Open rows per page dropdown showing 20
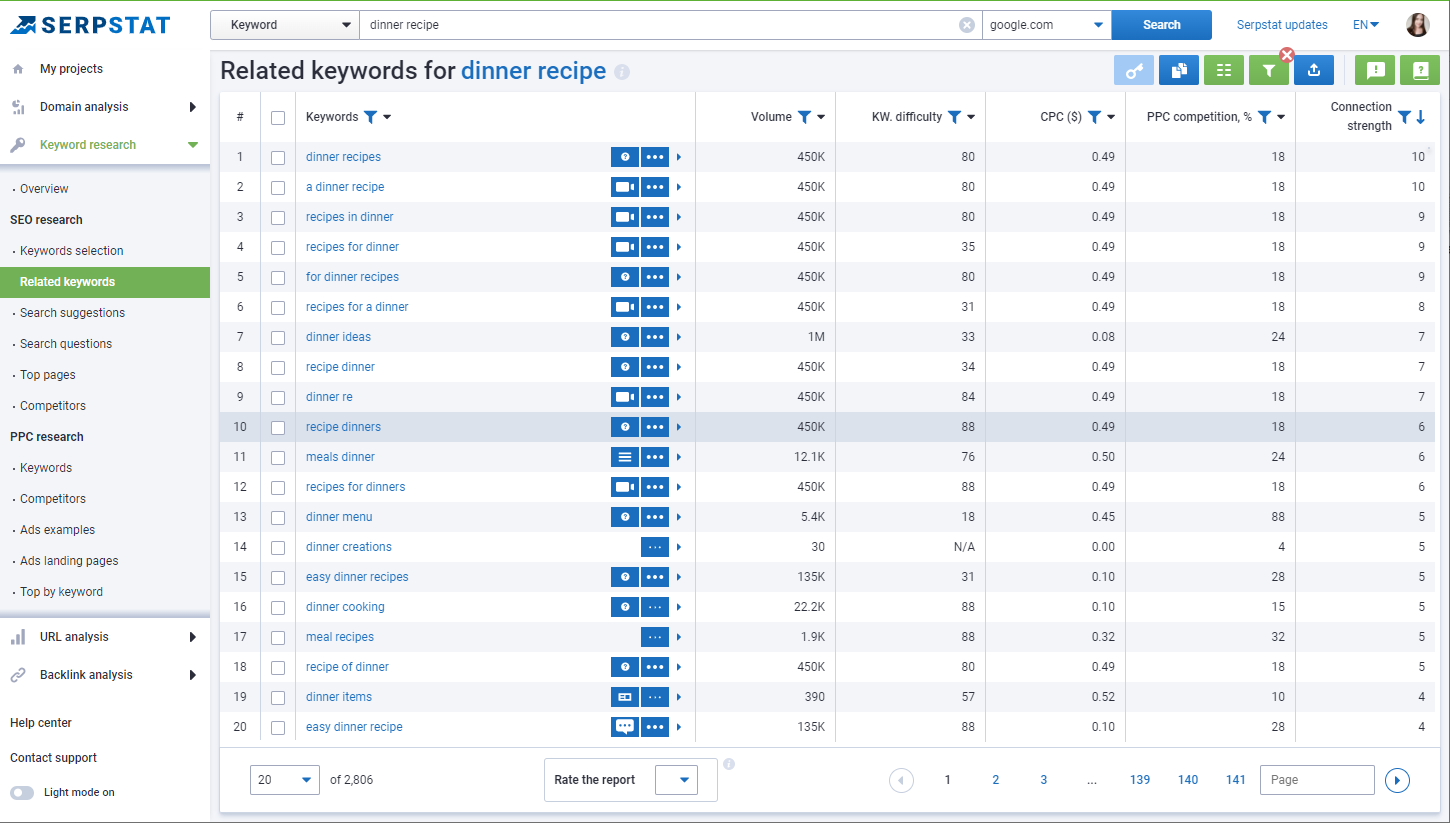The height and width of the screenshot is (823, 1450). click(285, 780)
